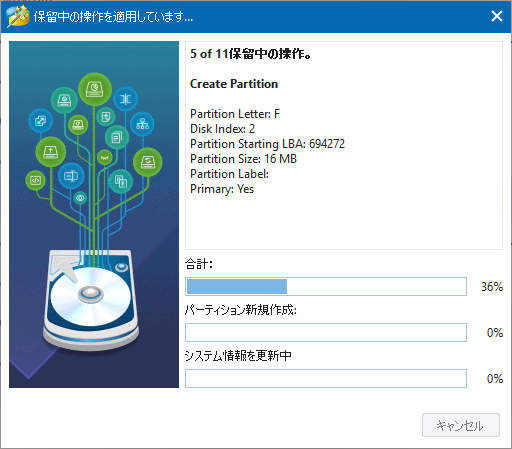Image resolution: width=512 pixels, height=449 pixels.
Task: Click the large disk pie-chart icon at tree top
Action: coord(95,89)
